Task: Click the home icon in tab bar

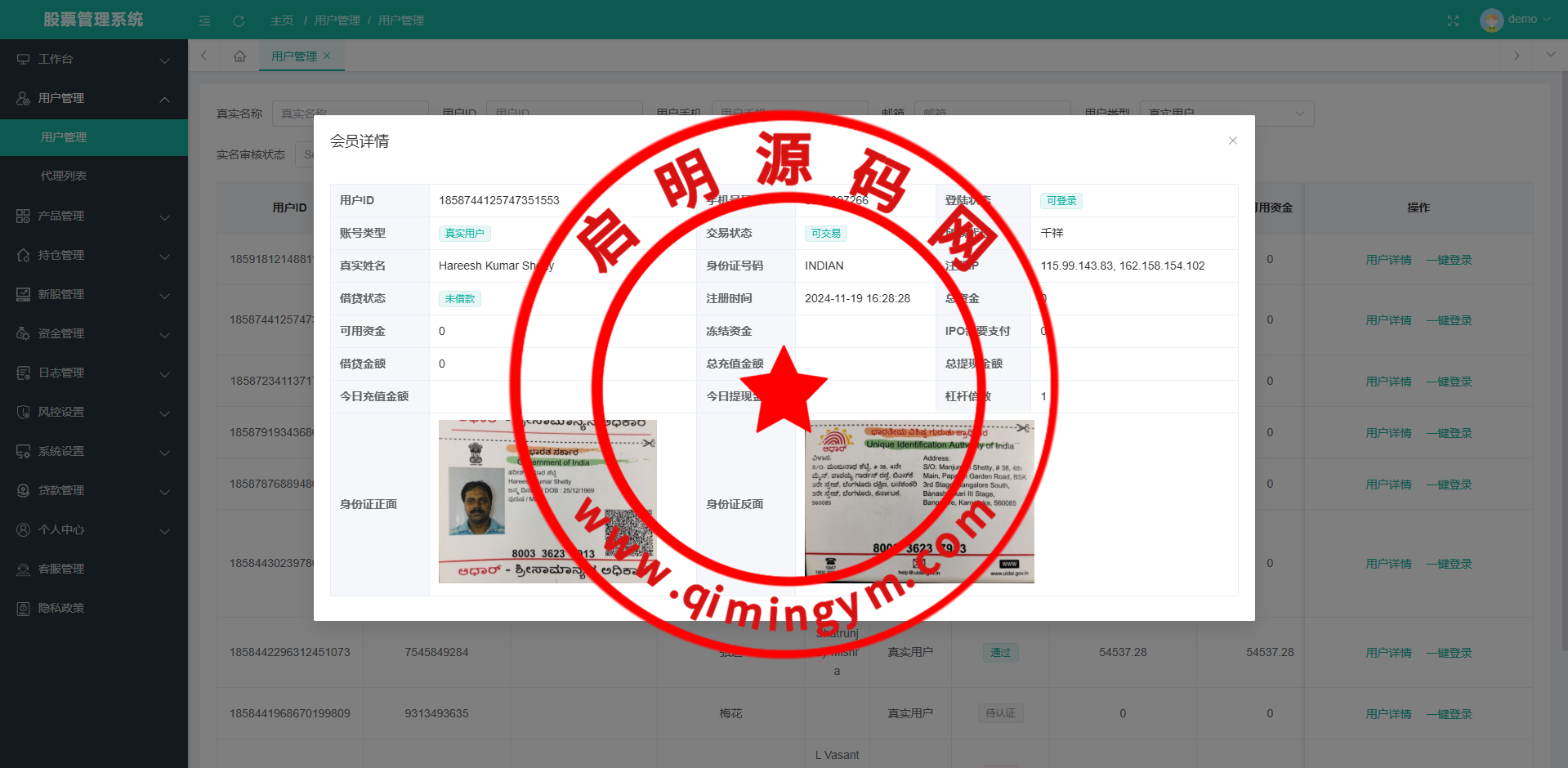Action: tap(239, 56)
